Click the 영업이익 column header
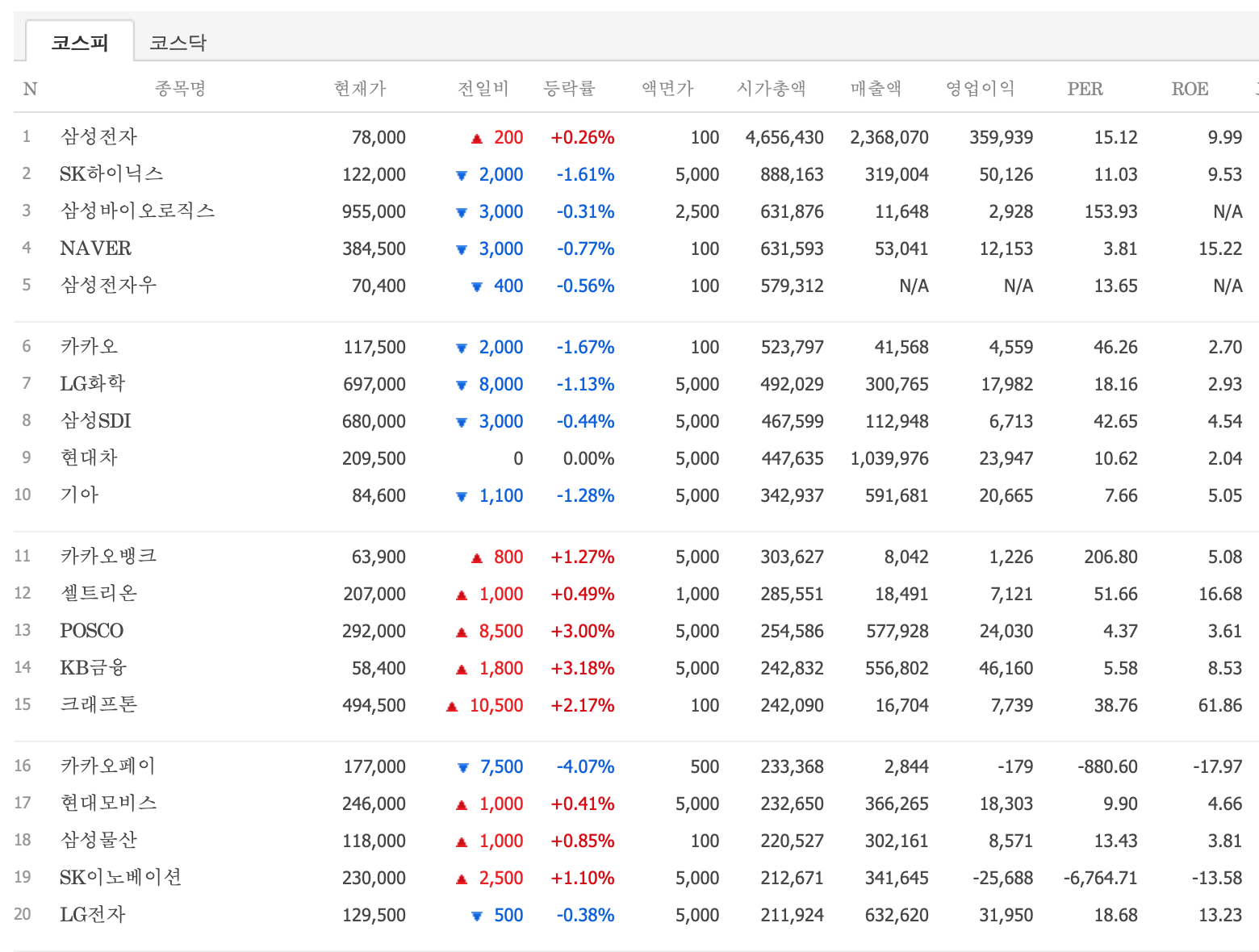Screen dimensions: 1259x952 (x=980, y=89)
